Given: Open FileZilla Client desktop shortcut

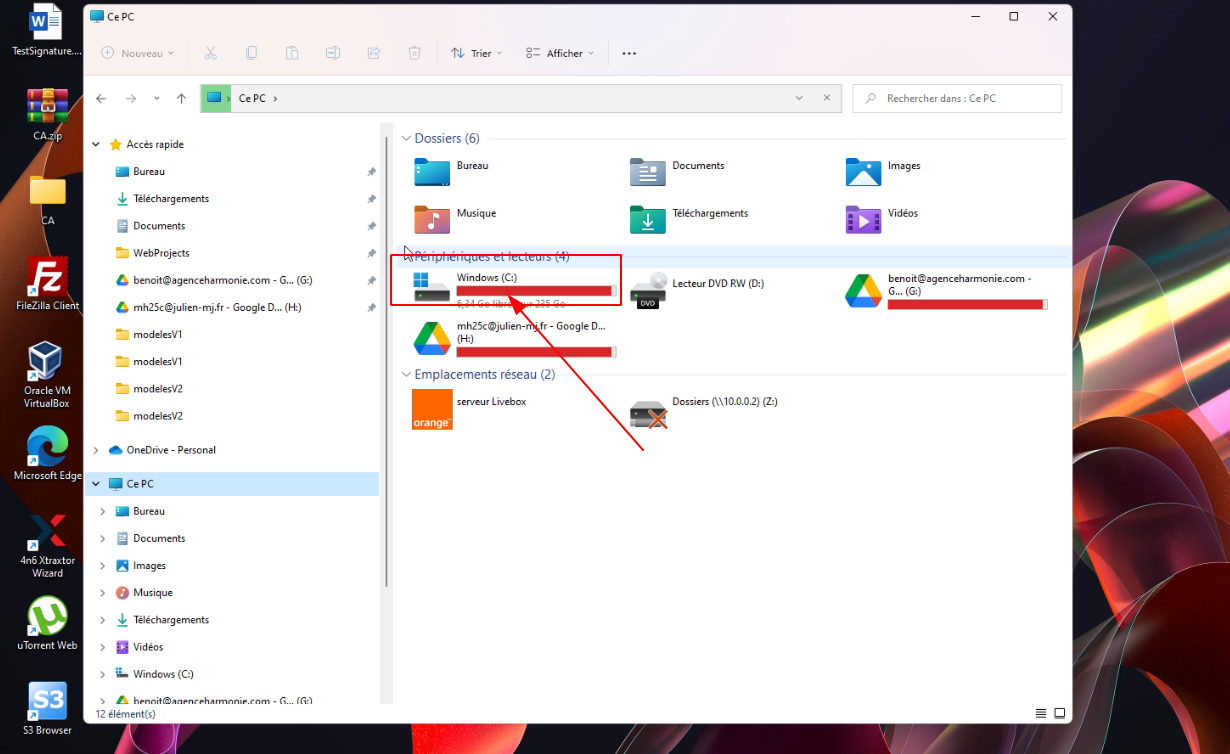Looking at the screenshot, I should click(x=47, y=284).
